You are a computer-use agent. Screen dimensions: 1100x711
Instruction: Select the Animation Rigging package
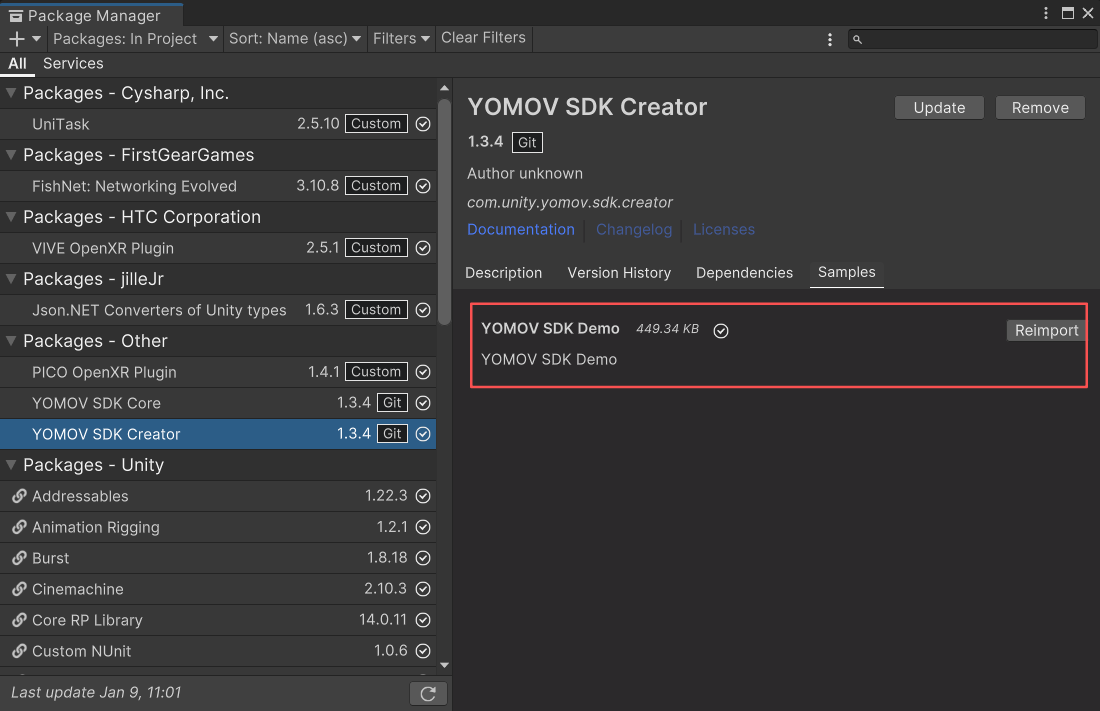(218, 527)
